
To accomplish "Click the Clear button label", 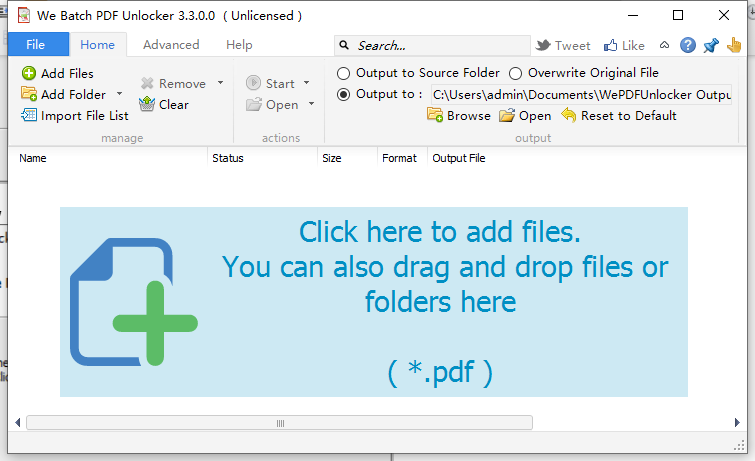I will click(174, 105).
